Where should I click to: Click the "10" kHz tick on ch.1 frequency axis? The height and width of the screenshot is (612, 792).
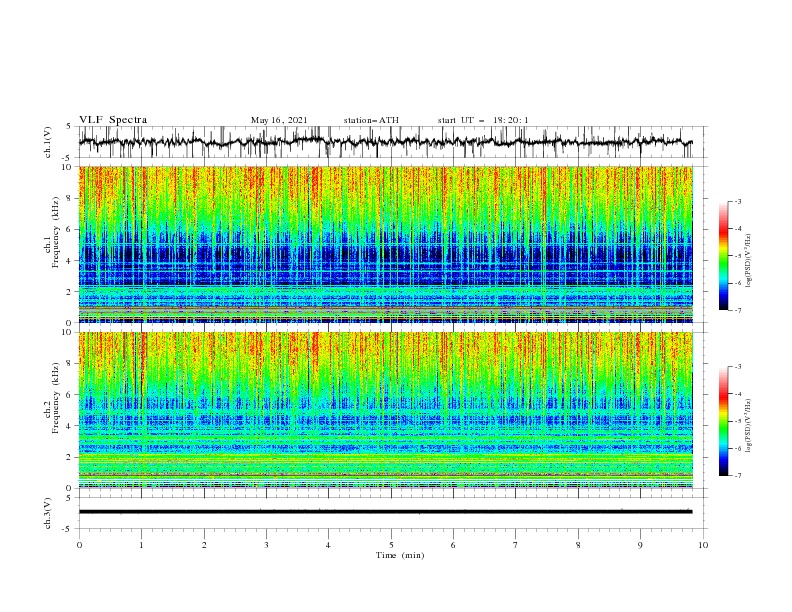68,167
